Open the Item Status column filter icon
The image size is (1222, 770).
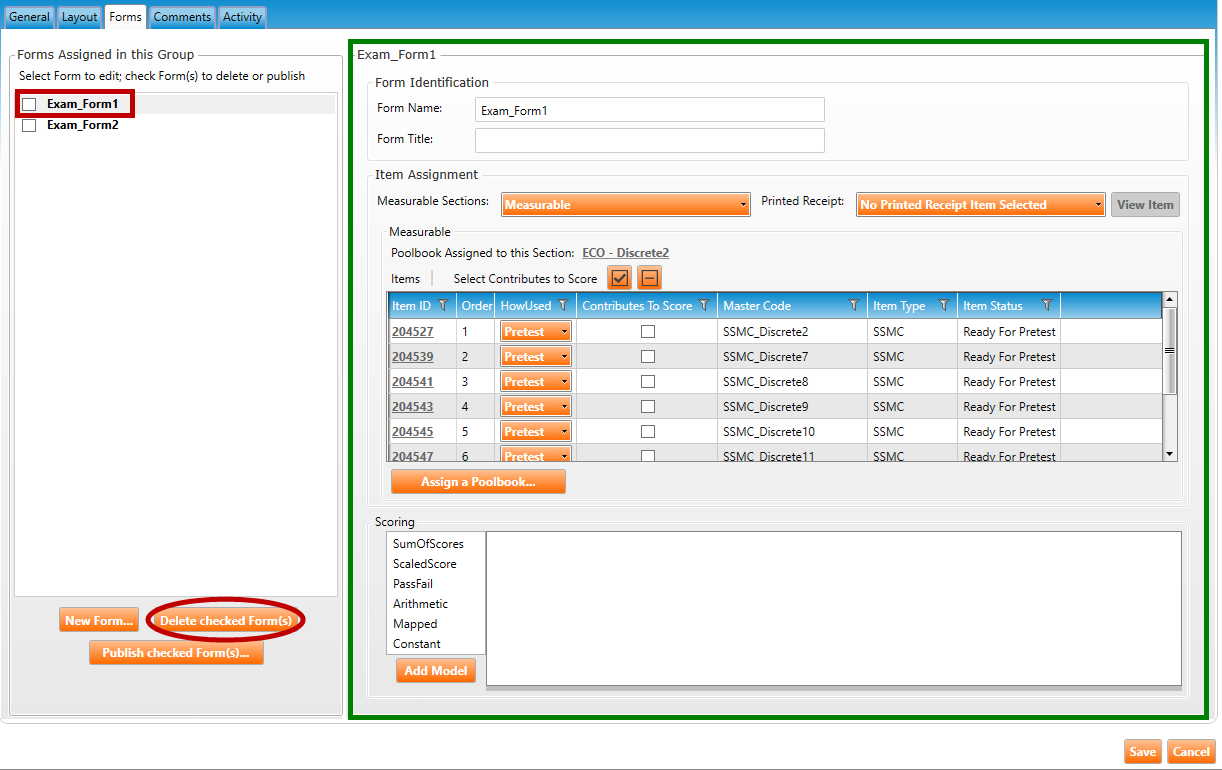1047,306
